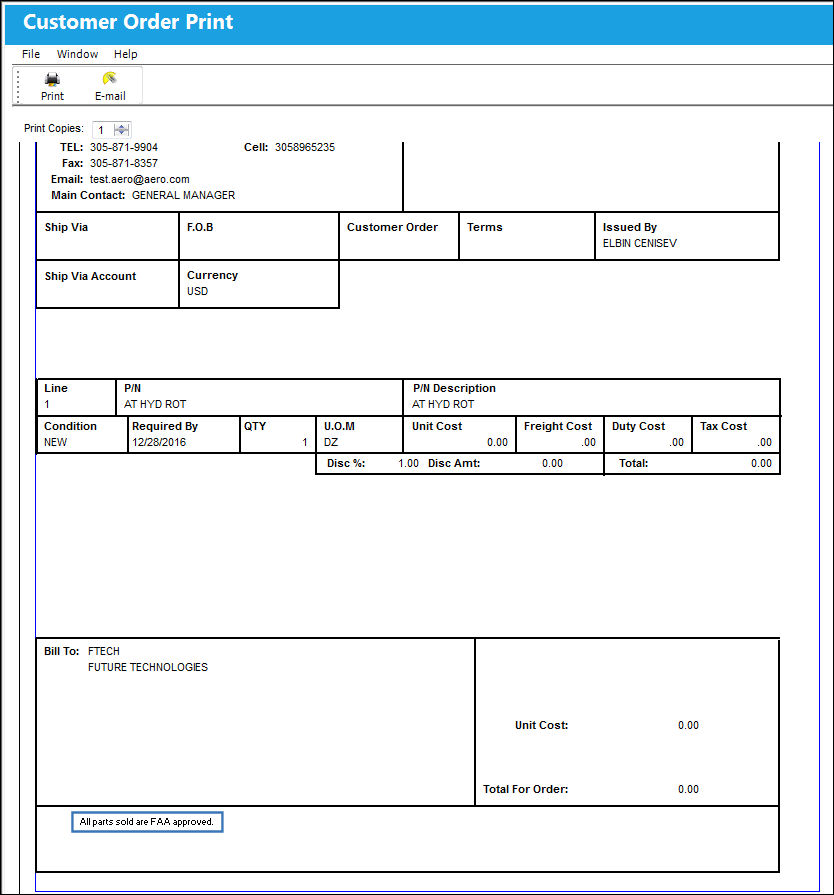Viewport: 834px width, 895px height.
Task: Click the Print Copies spinner arrows
Action: pos(122,130)
